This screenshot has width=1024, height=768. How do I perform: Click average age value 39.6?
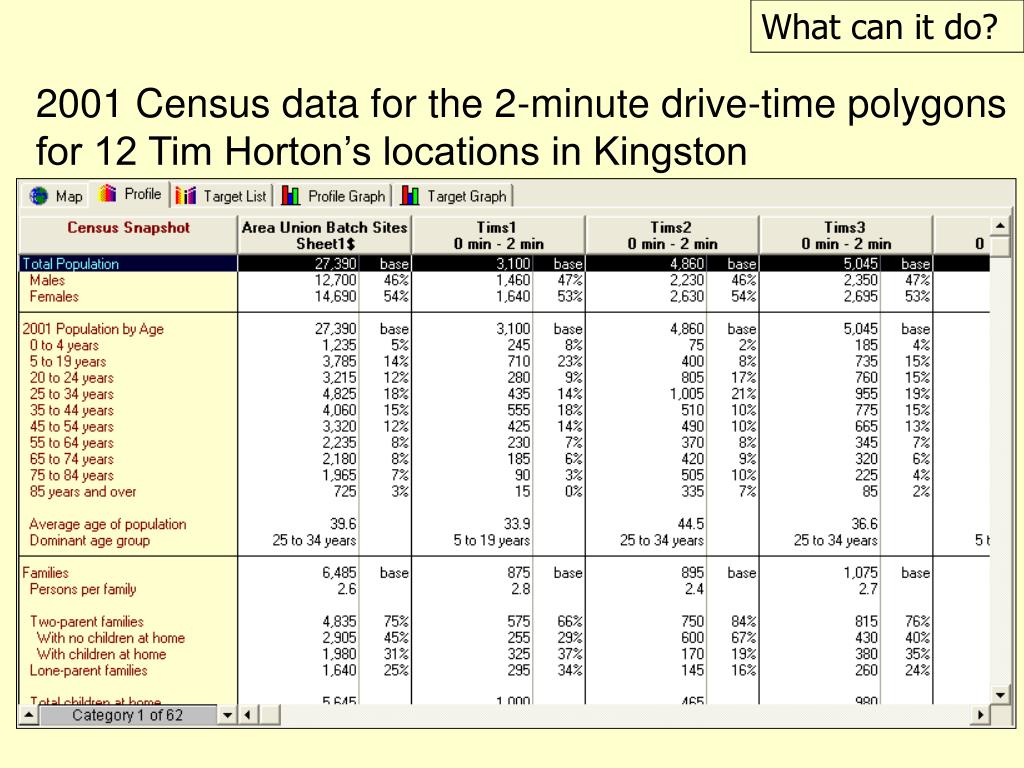[x=344, y=524]
